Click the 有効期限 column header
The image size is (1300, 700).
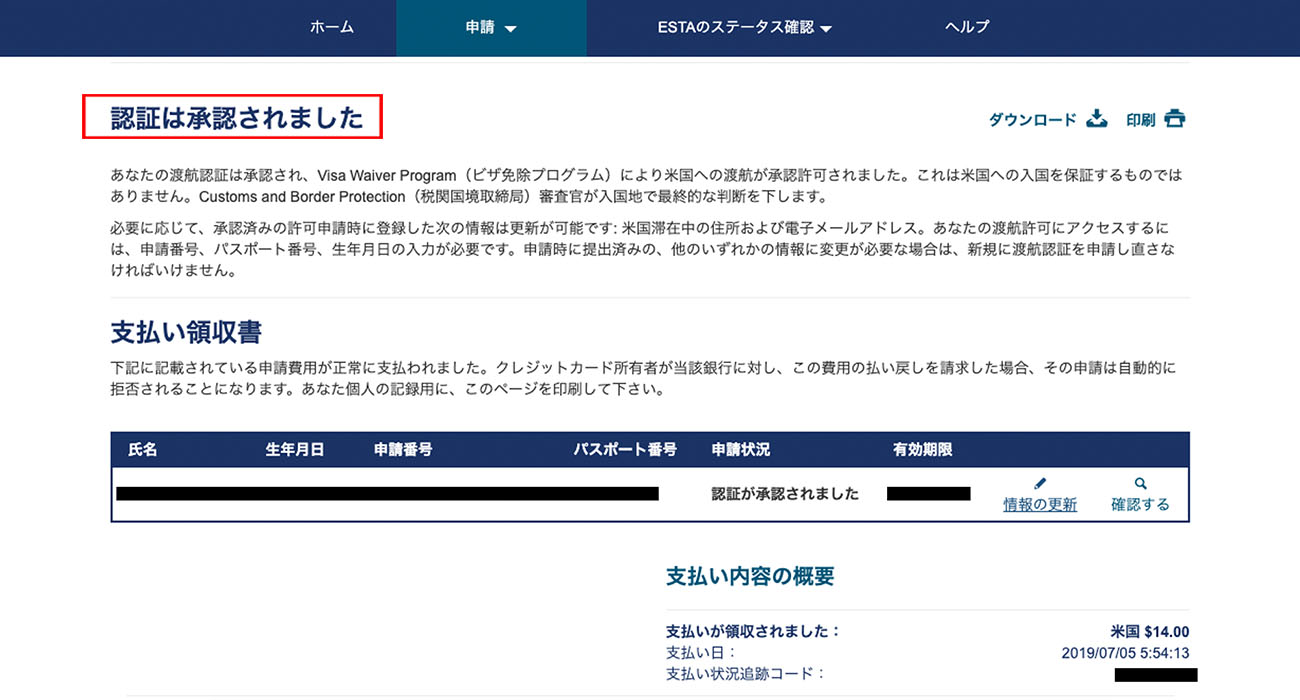pos(922,450)
